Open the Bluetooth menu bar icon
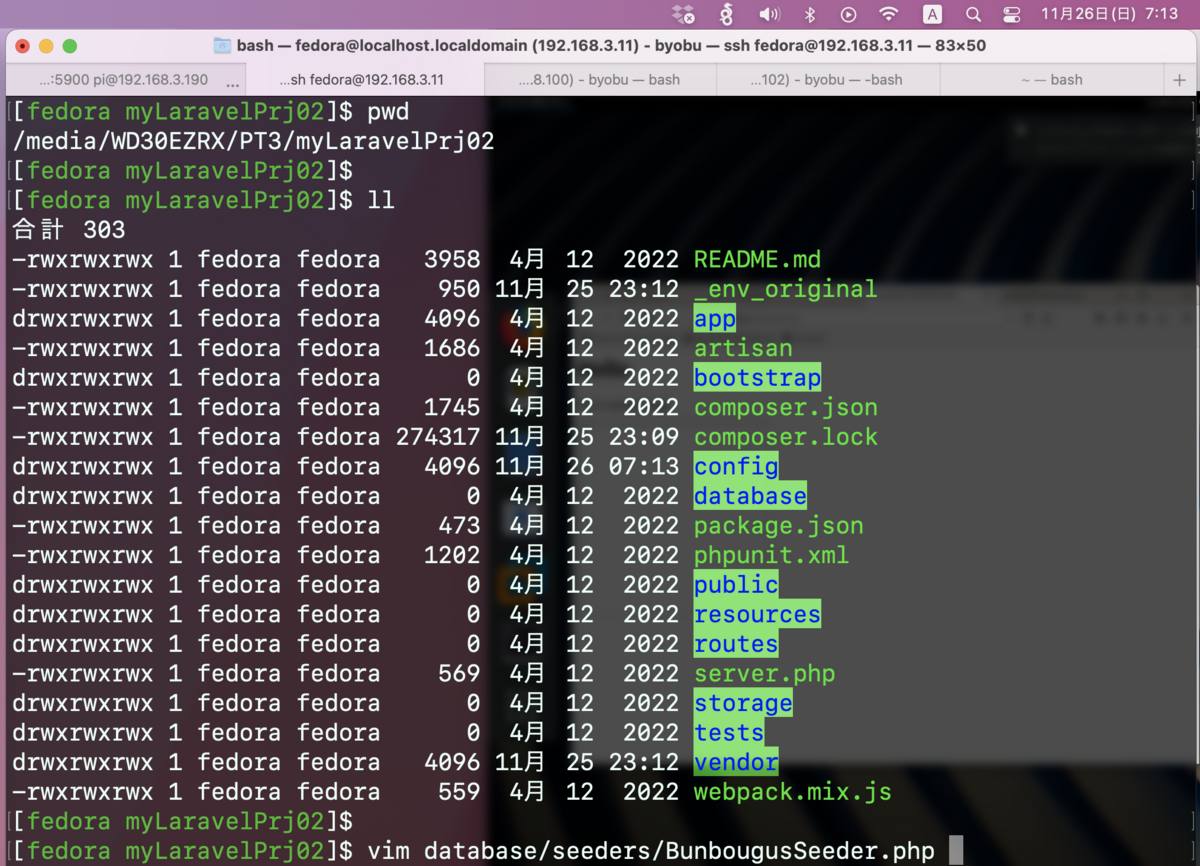The width and height of the screenshot is (1200, 866). [810, 14]
